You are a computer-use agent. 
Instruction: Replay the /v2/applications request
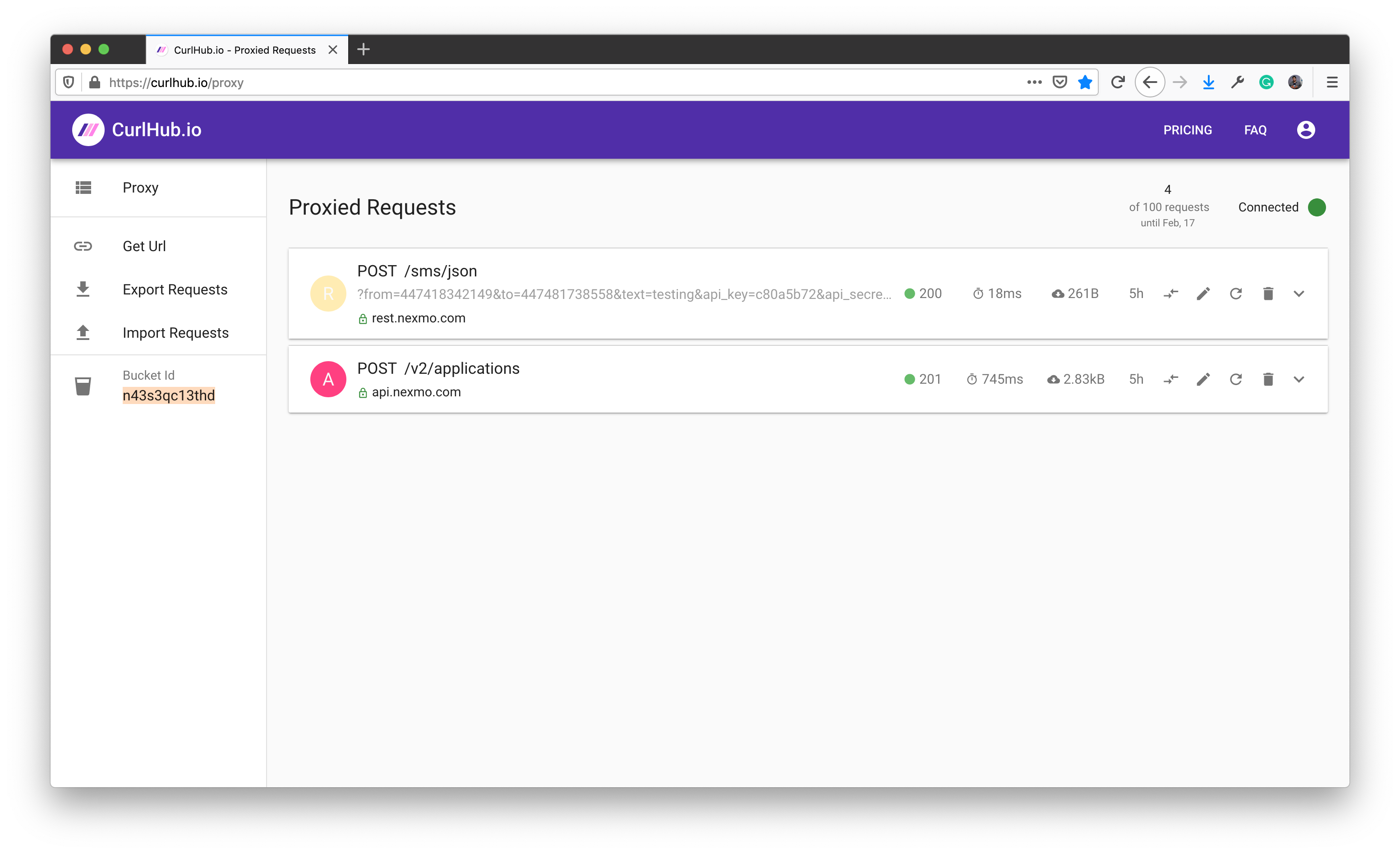coord(1236,379)
